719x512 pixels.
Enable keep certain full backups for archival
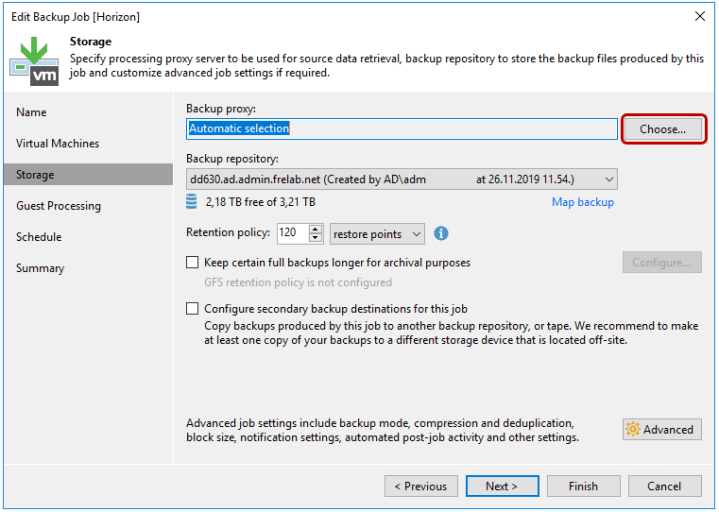pyautogui.click(x=193, y=263)
